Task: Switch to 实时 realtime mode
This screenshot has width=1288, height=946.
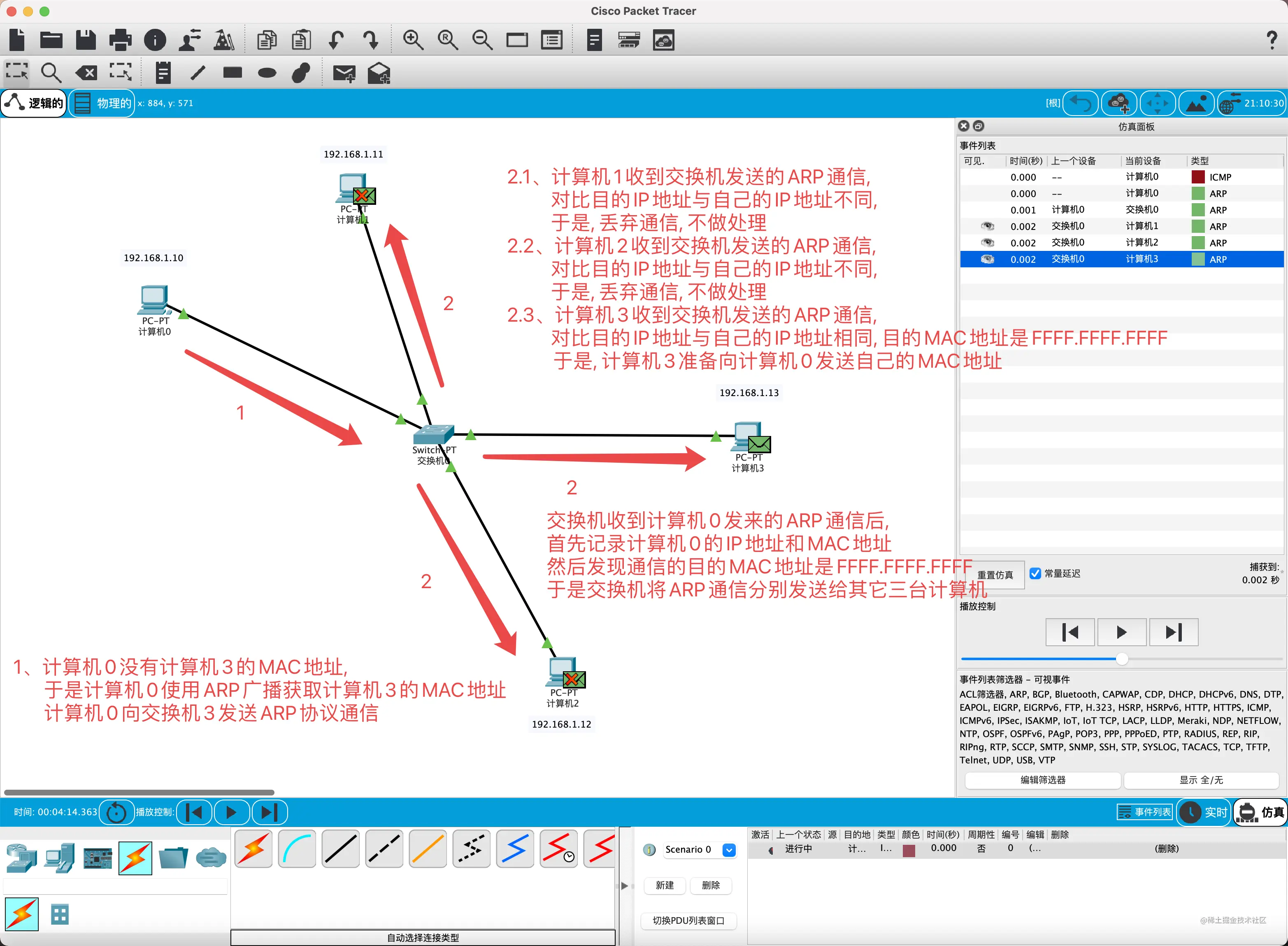Action: (x=1204, y=812)
